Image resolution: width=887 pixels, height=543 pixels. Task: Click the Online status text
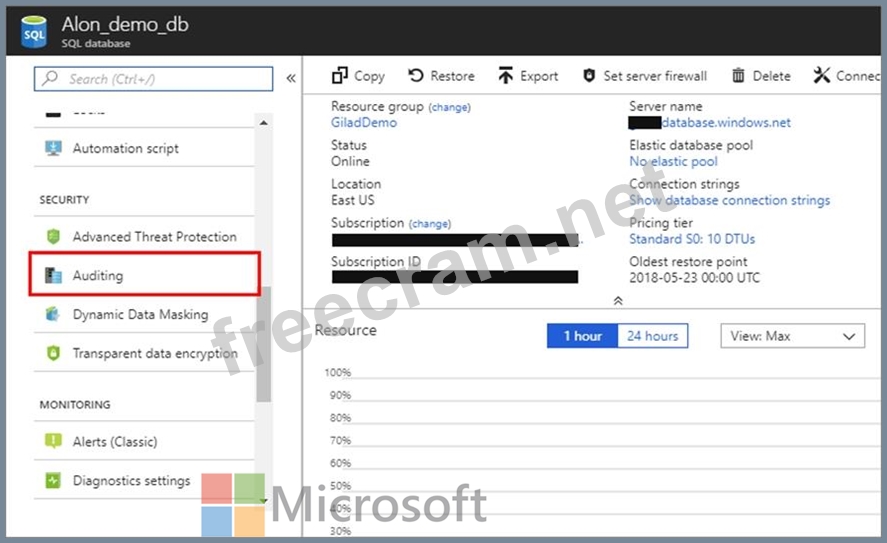[x=350, y=161]
